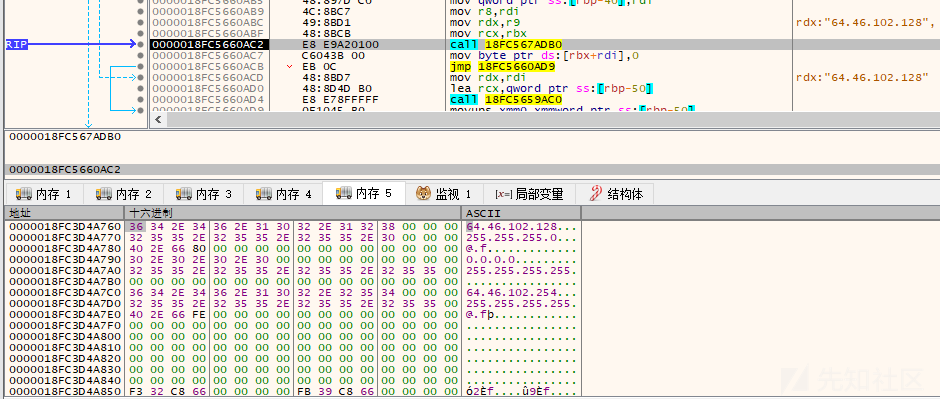Select the call 18FC567ADB0 instruction line

(506, 44)
